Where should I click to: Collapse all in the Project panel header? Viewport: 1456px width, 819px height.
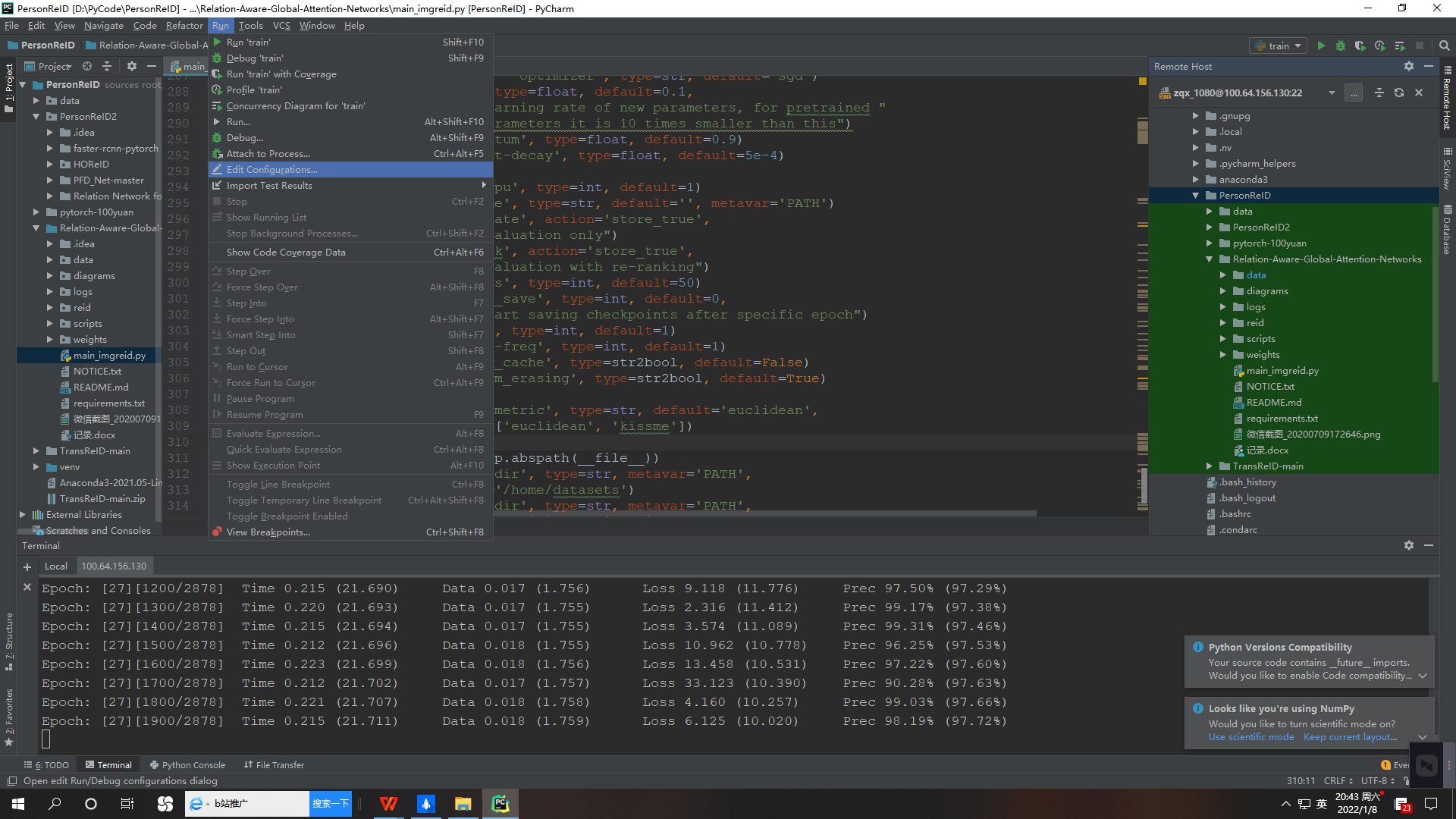point(107,66)
